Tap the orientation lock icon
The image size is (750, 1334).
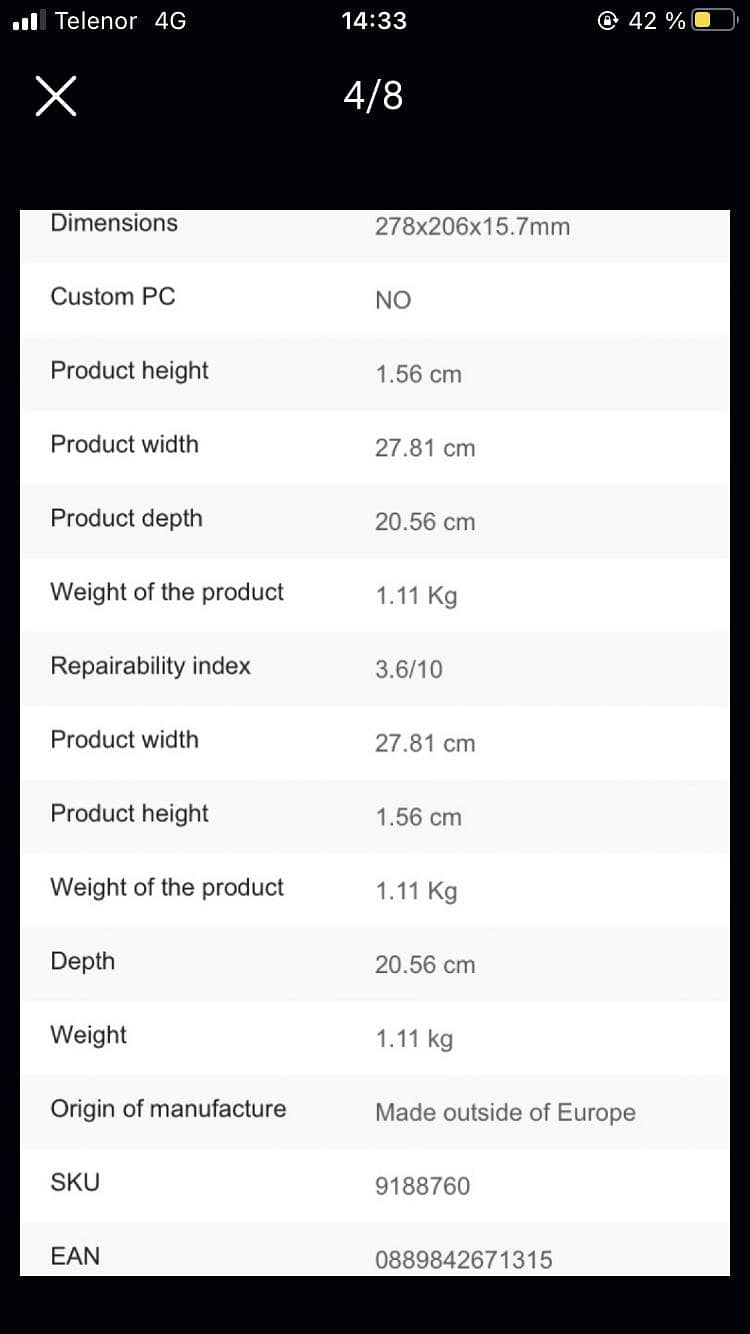click(607, 20)
